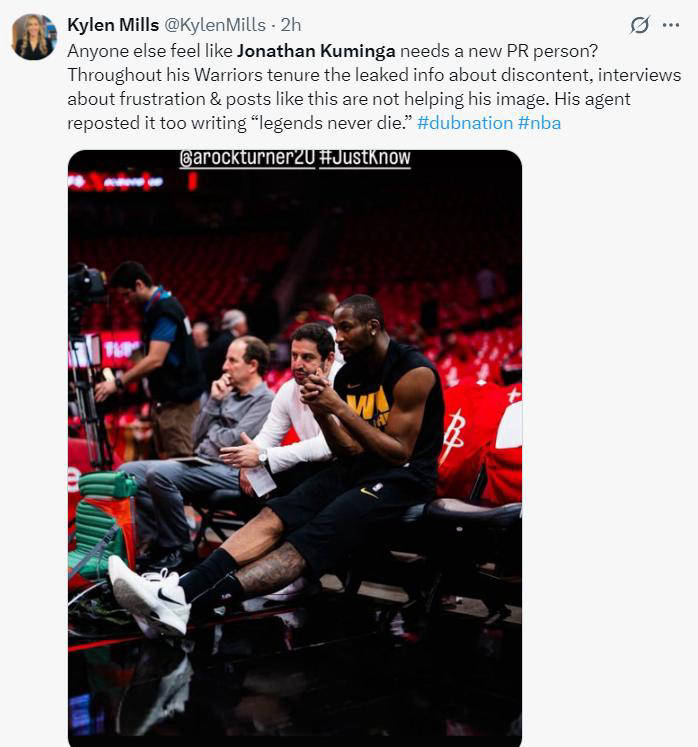Tap the @arockturner20 mention in the photo
This screenshot has height=747, width=698.
247,158
